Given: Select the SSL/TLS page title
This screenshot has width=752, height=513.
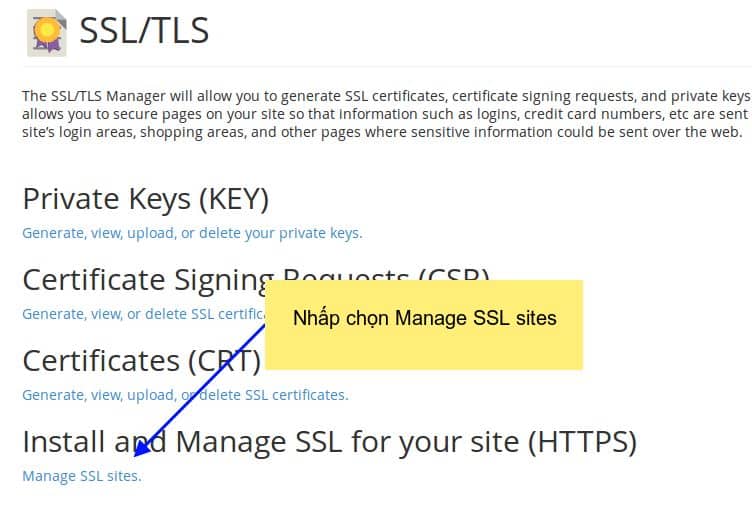Looking at the screenshot, I should (144, 31).
